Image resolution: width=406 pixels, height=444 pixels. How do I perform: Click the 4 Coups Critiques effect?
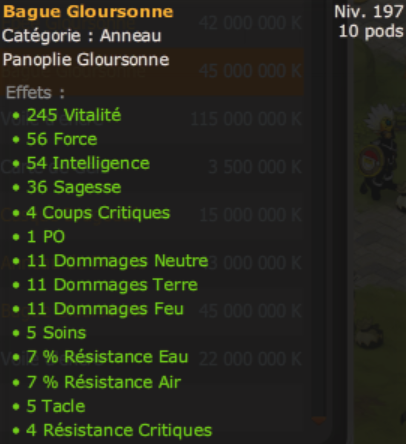pos(91,213)
